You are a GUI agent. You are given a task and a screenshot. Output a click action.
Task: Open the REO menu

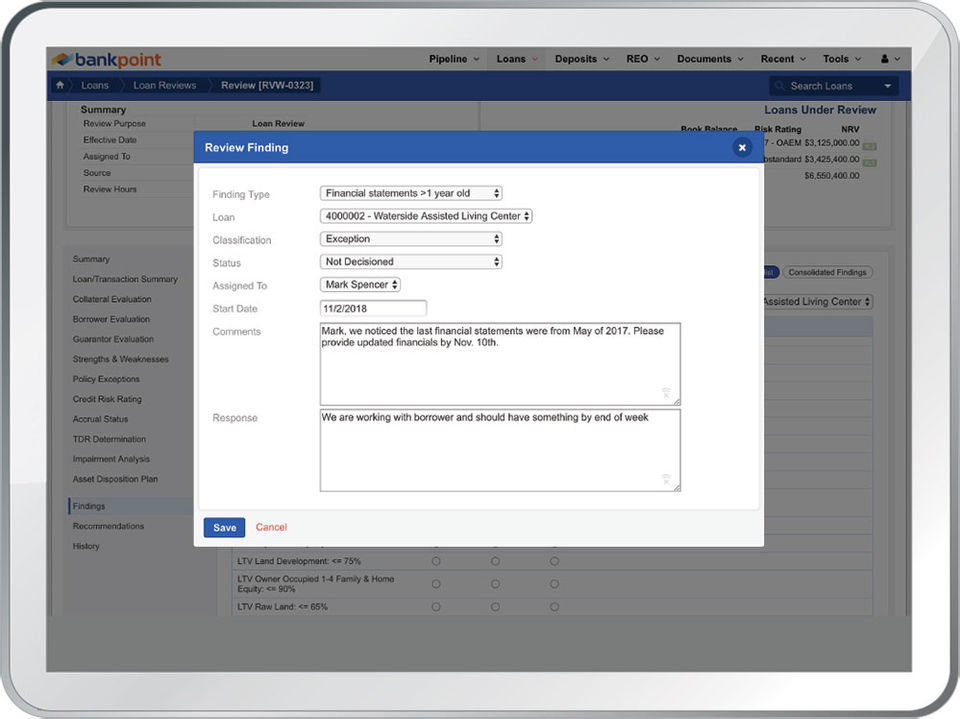(643, 59)
